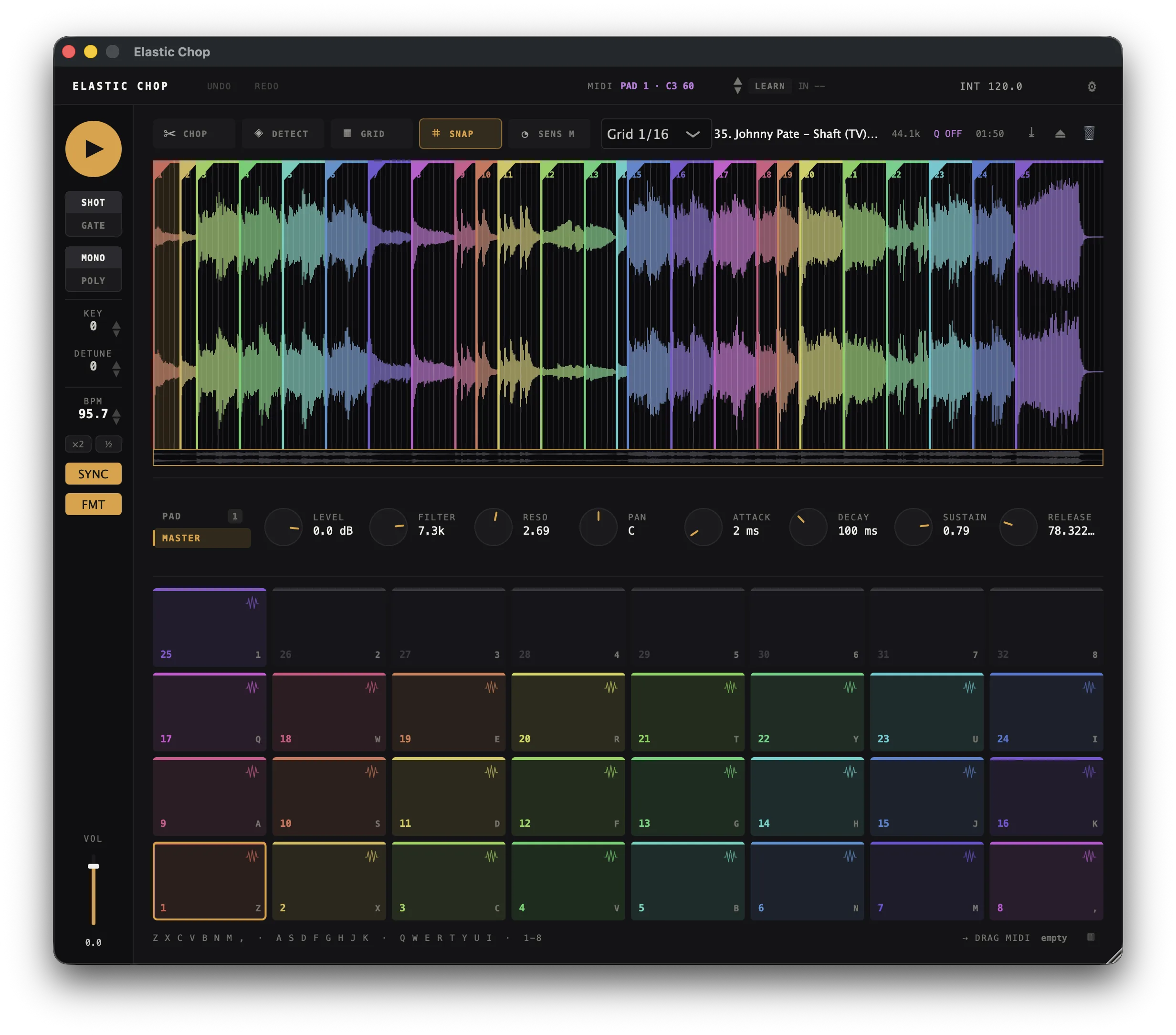Click the waveform icon on pad 9

252,771
